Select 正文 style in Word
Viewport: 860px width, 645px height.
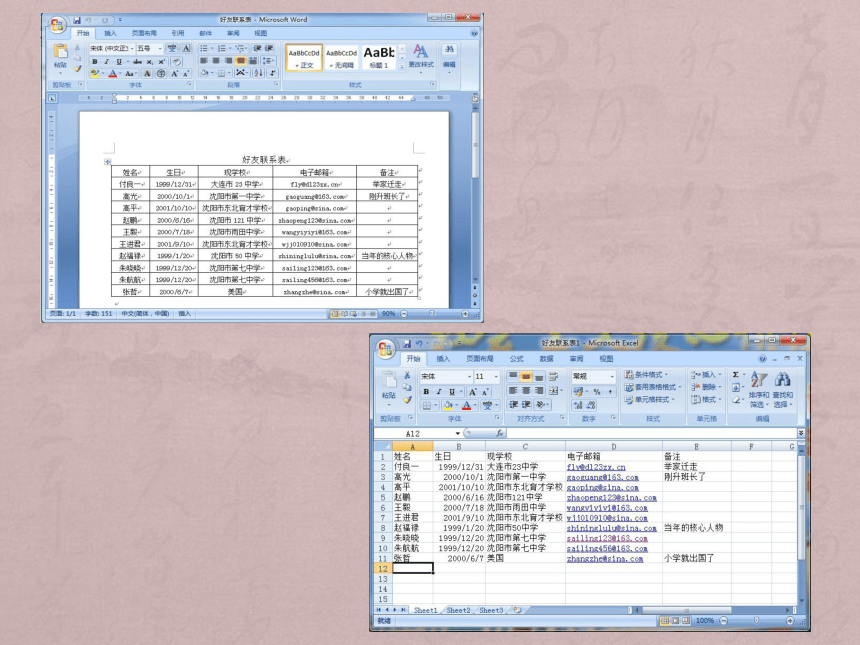click(304, 58)
